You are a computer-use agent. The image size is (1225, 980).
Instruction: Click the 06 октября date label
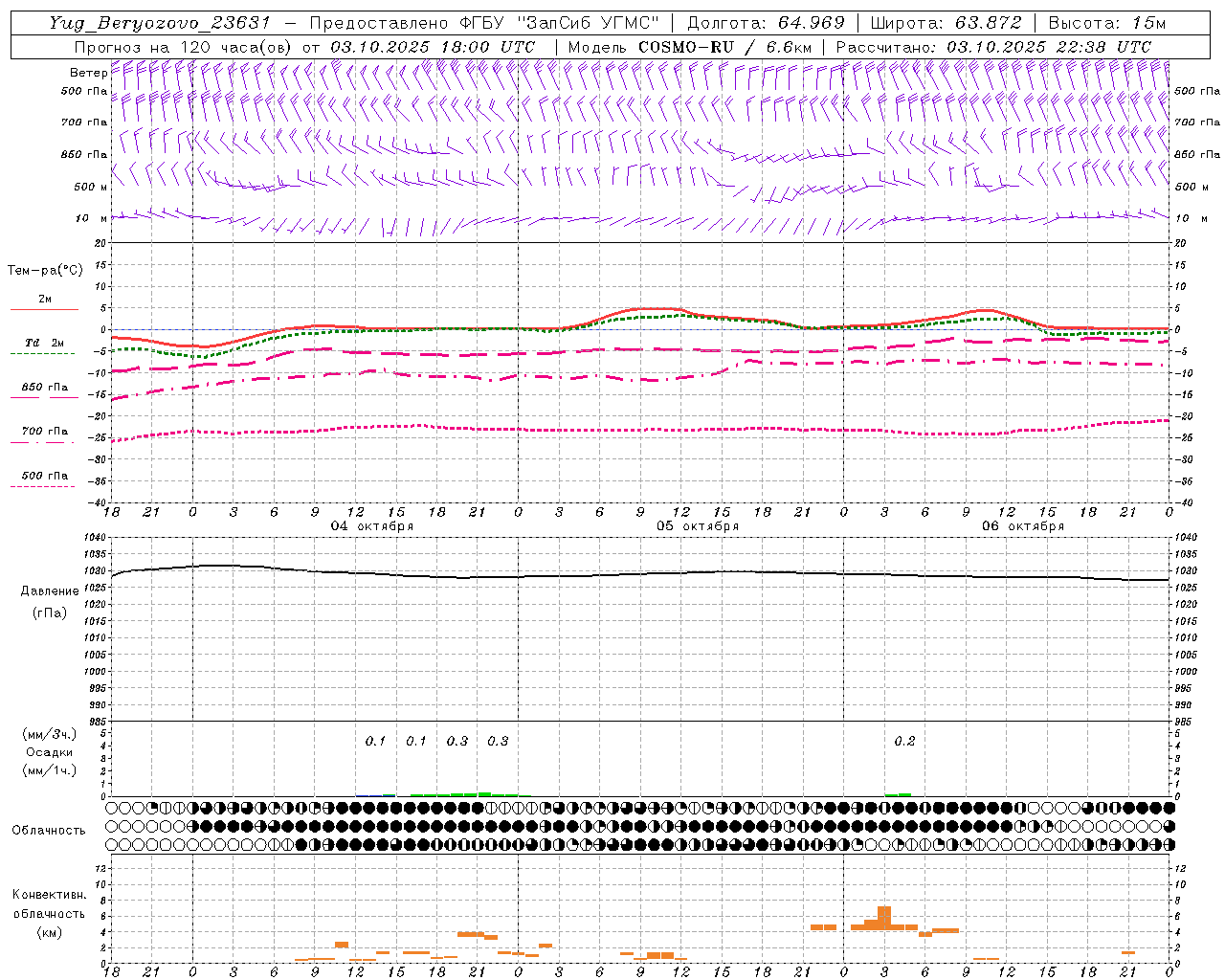(1023, 526)
